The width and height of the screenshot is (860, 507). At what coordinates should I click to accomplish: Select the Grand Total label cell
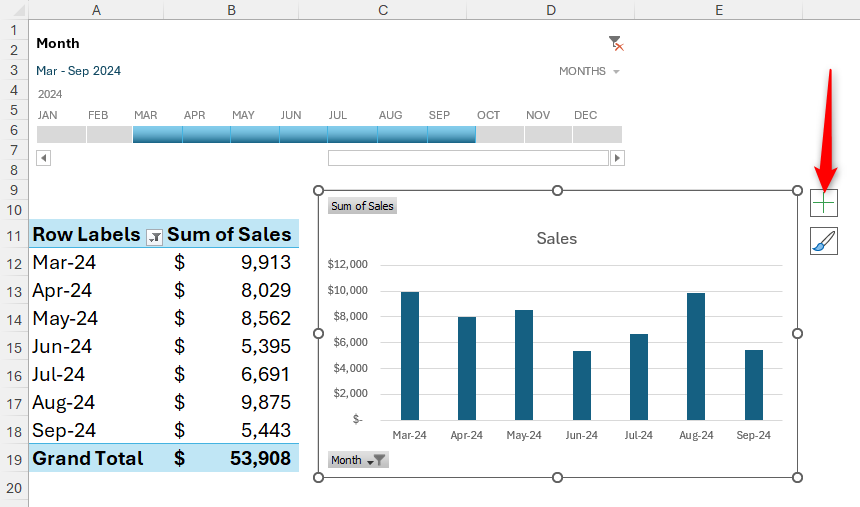point(96,458)
